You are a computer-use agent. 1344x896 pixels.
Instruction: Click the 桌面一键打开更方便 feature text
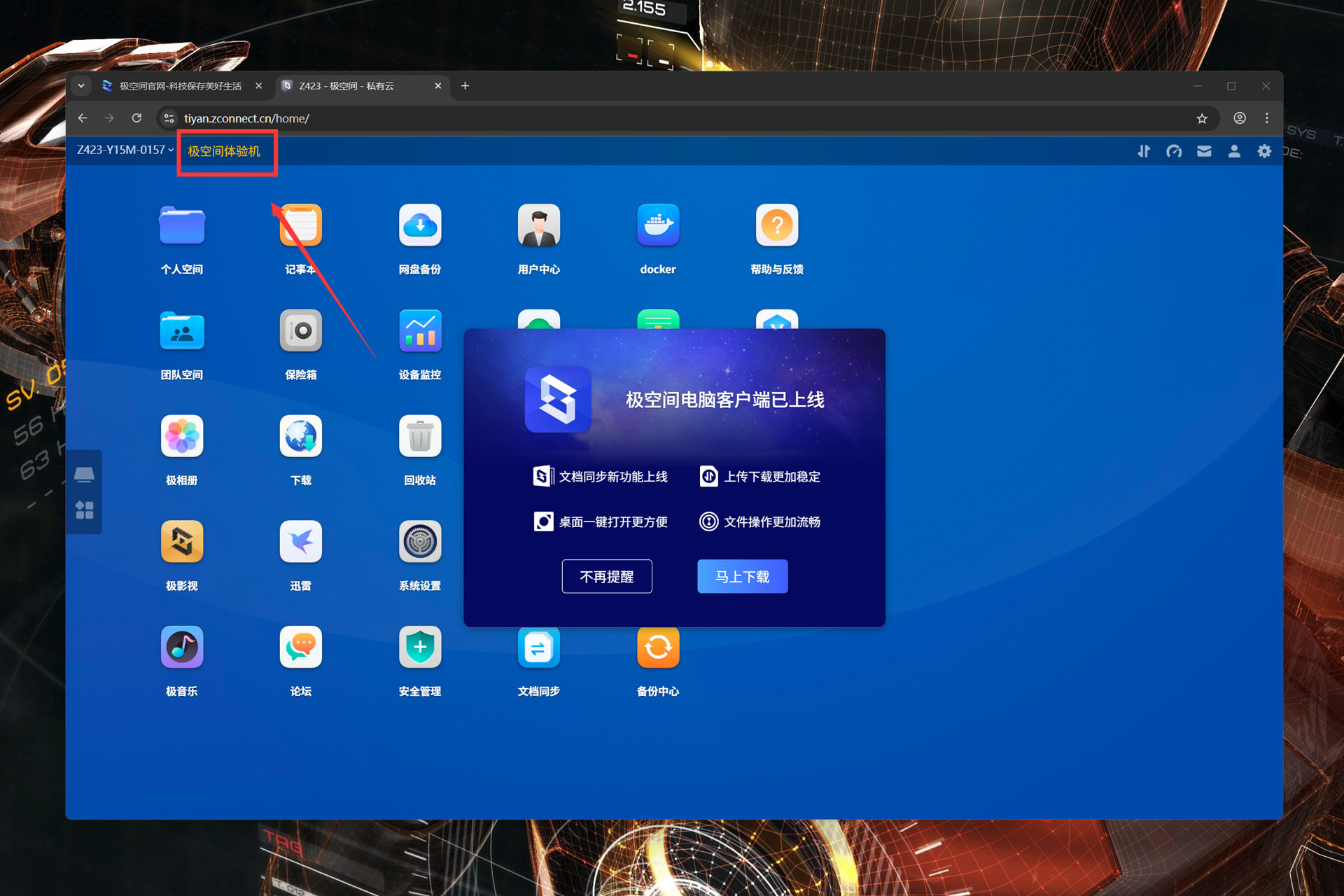[613, 521]
